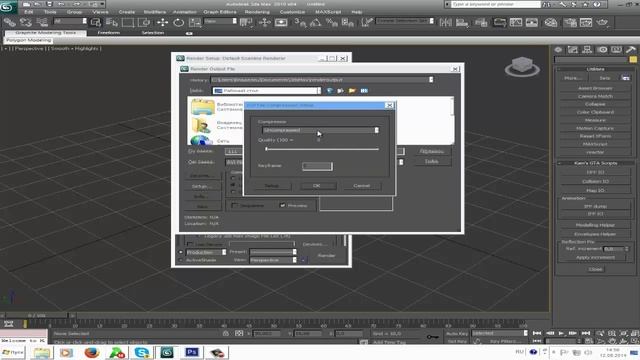Click the Mirror tool in main toolbar
Screen dimensions: 640x360
tap(446, 22)
